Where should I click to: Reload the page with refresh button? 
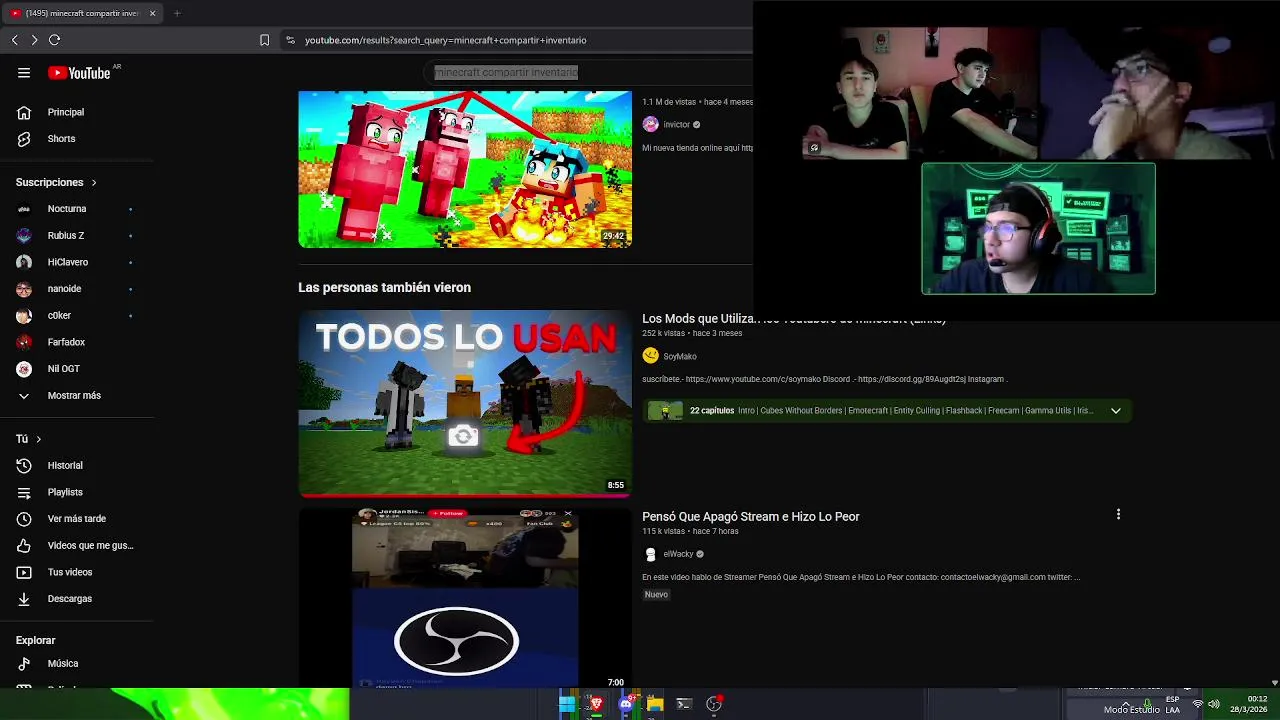[x=54, y=40]
